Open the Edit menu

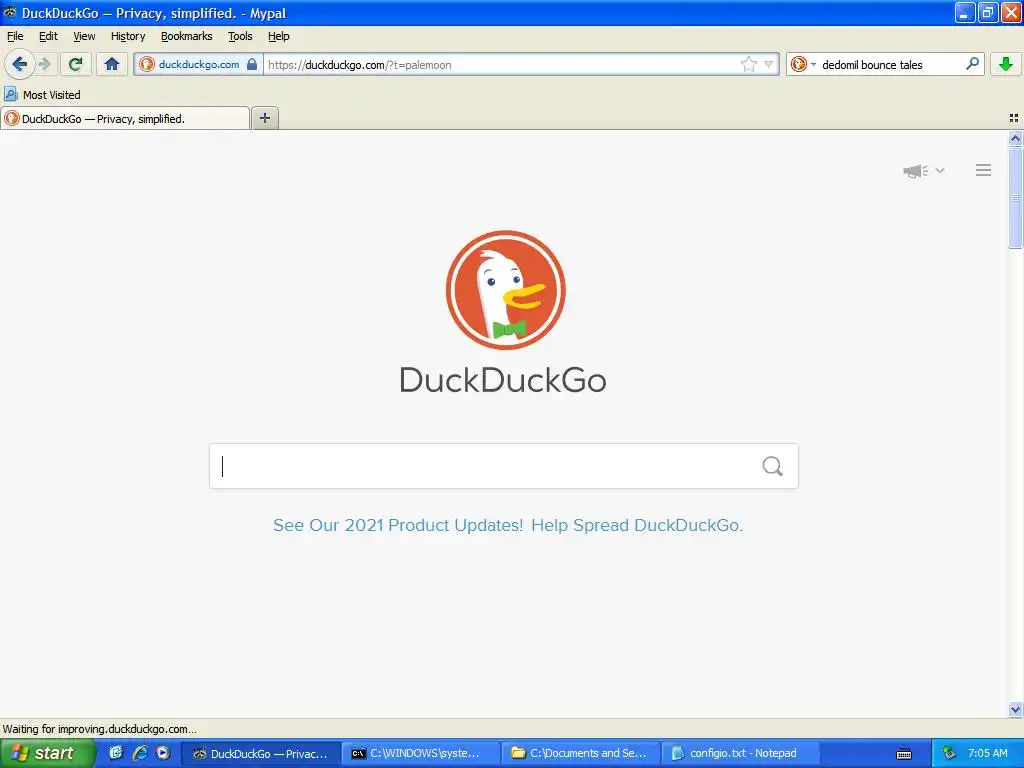48,36
